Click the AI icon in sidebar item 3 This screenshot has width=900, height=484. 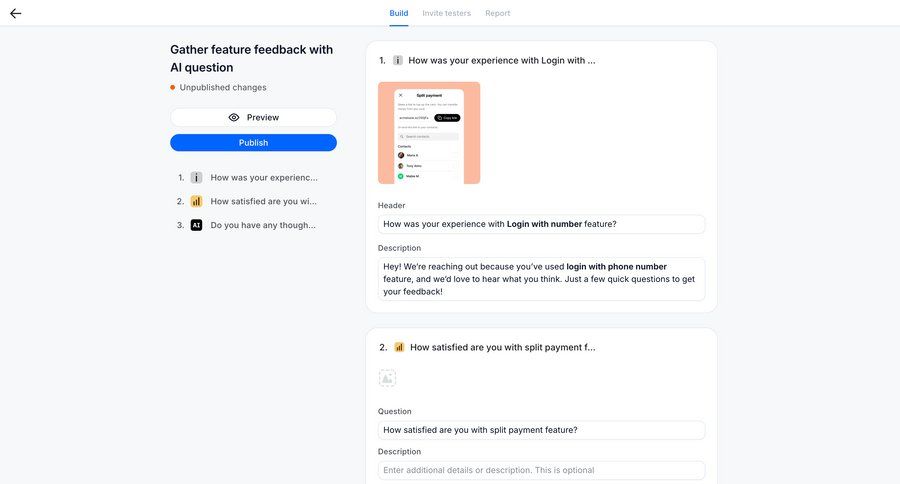click(196, 225)
